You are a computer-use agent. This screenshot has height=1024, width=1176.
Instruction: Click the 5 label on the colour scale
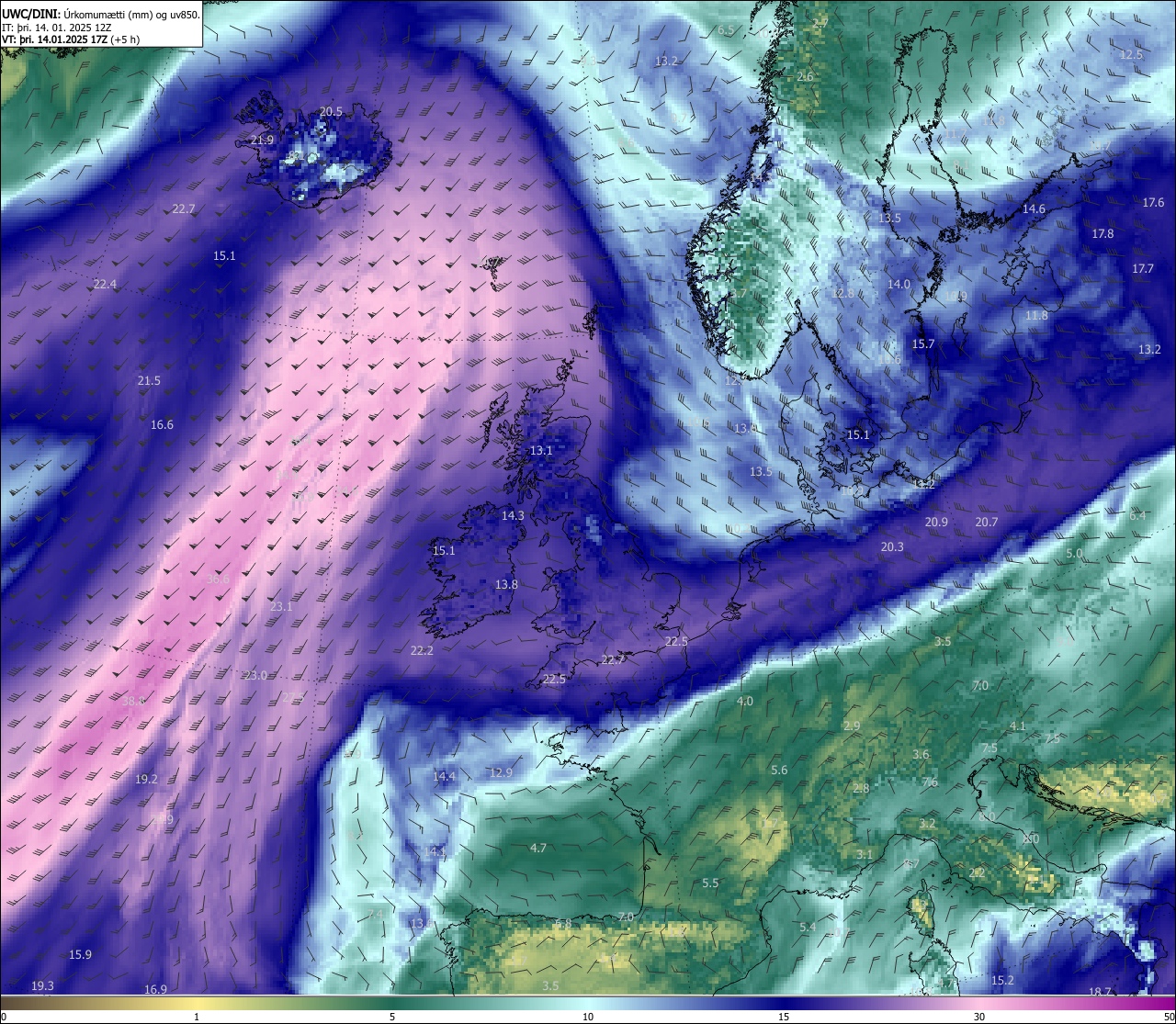392,1016
